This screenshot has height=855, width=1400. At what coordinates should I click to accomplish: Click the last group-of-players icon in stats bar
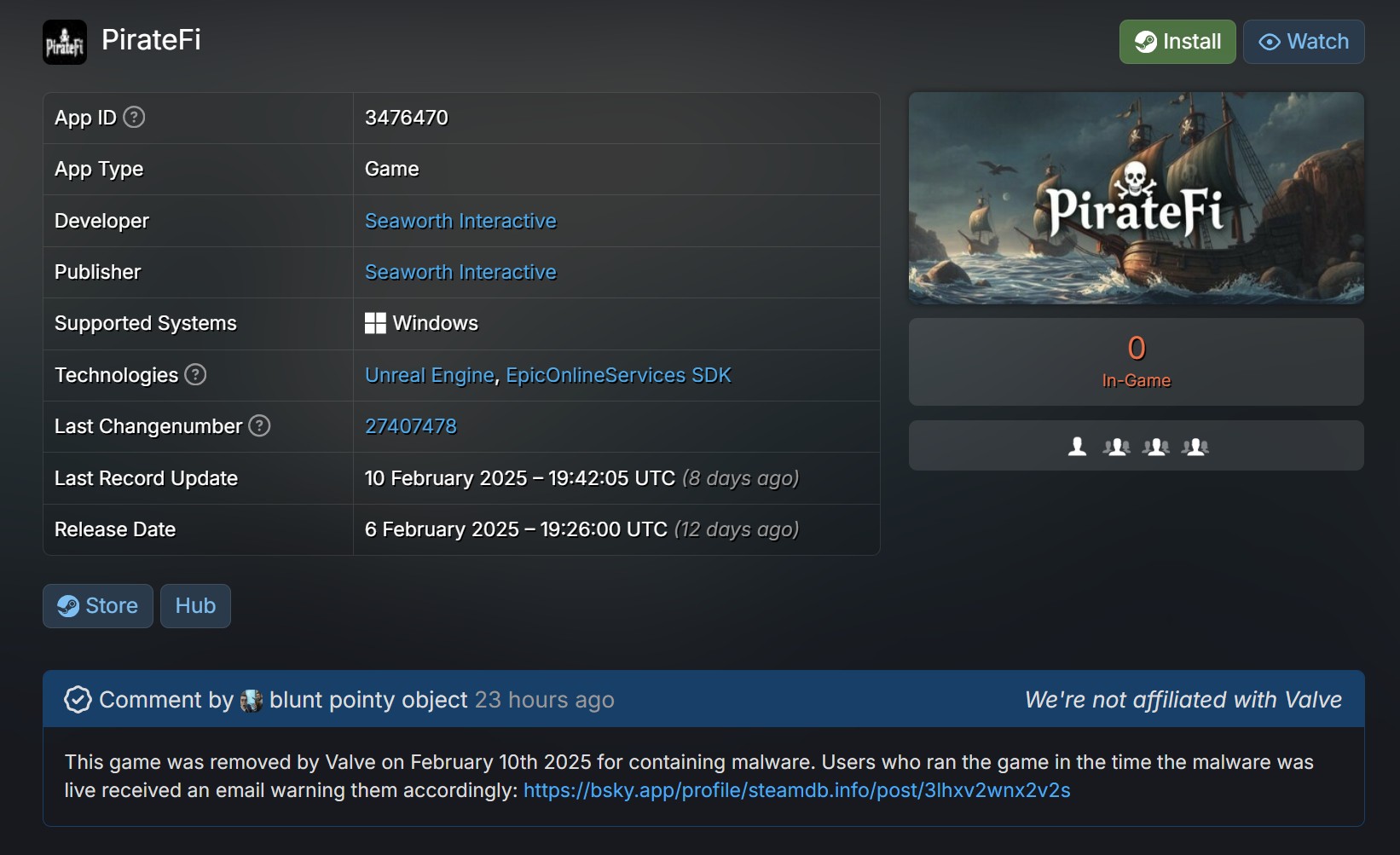coord(1195,446)
